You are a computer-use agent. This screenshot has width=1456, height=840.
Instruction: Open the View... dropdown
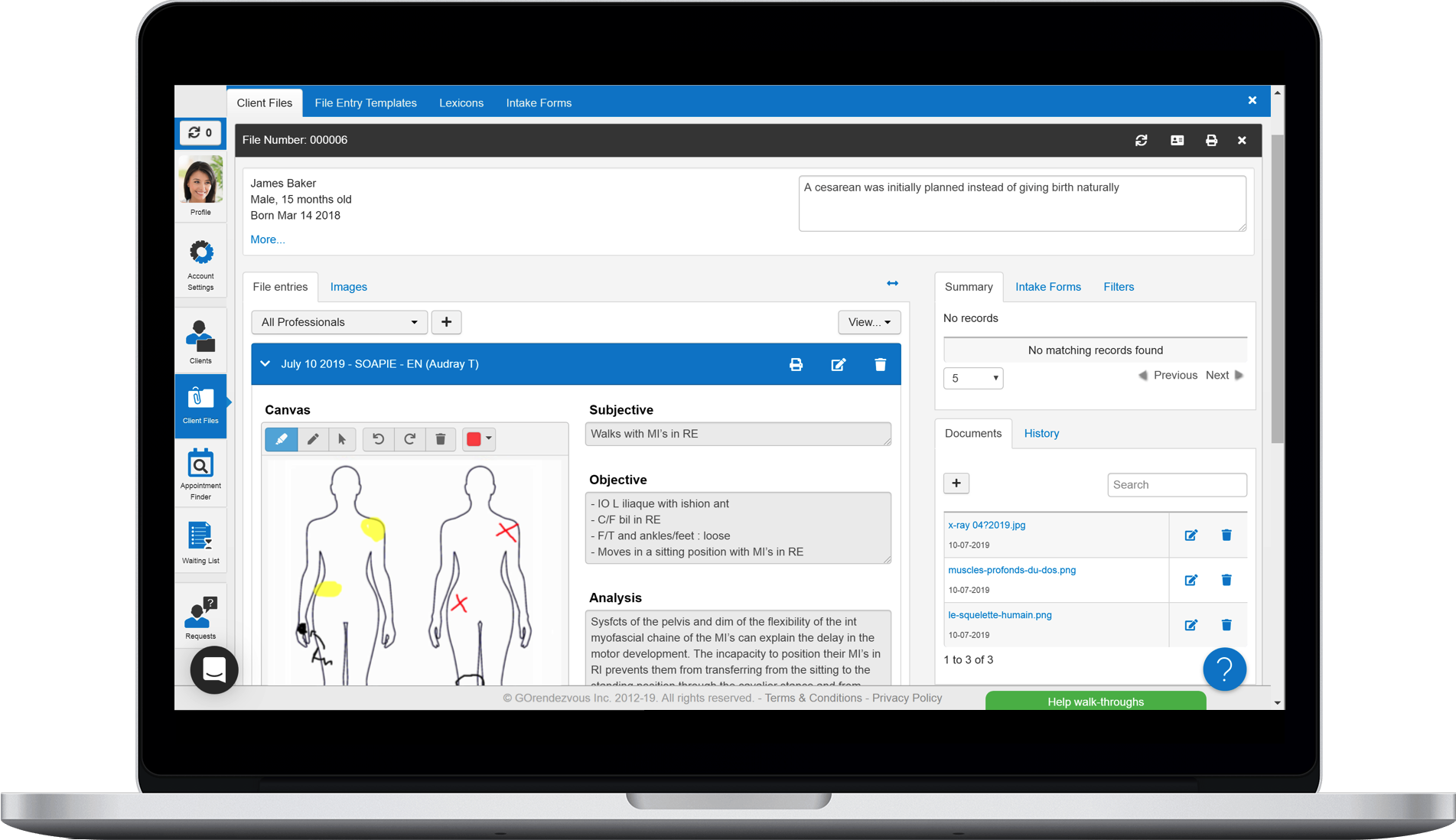coord(869,322)
